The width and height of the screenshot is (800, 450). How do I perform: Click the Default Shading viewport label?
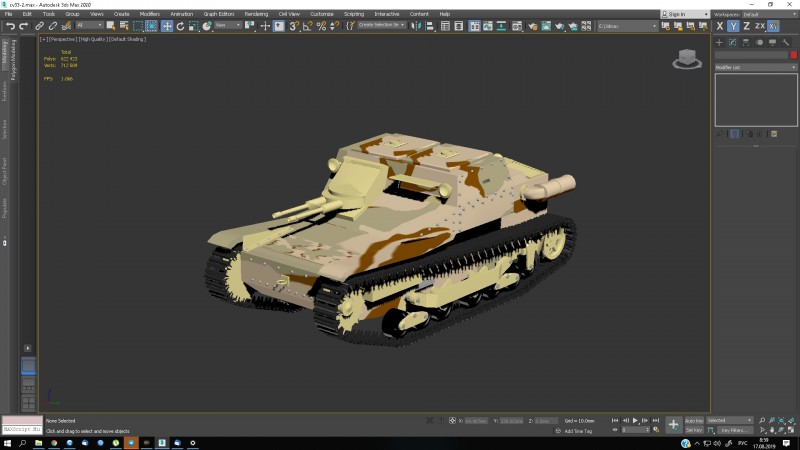128,39
